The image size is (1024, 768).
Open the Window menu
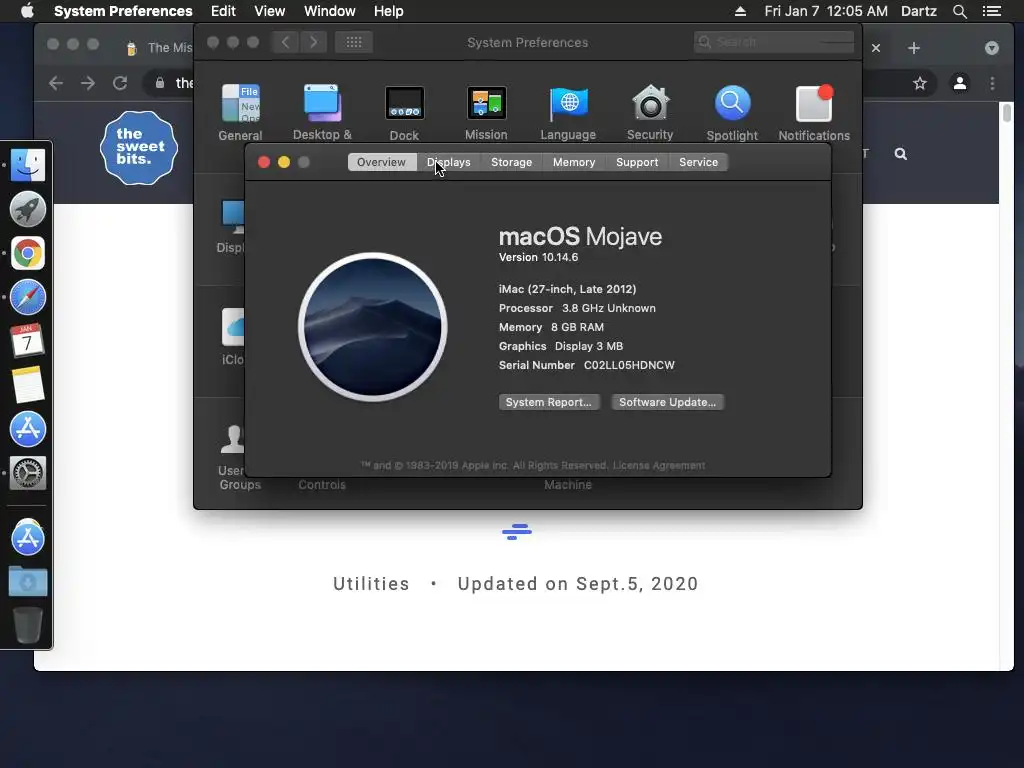(x=330, y=11)
